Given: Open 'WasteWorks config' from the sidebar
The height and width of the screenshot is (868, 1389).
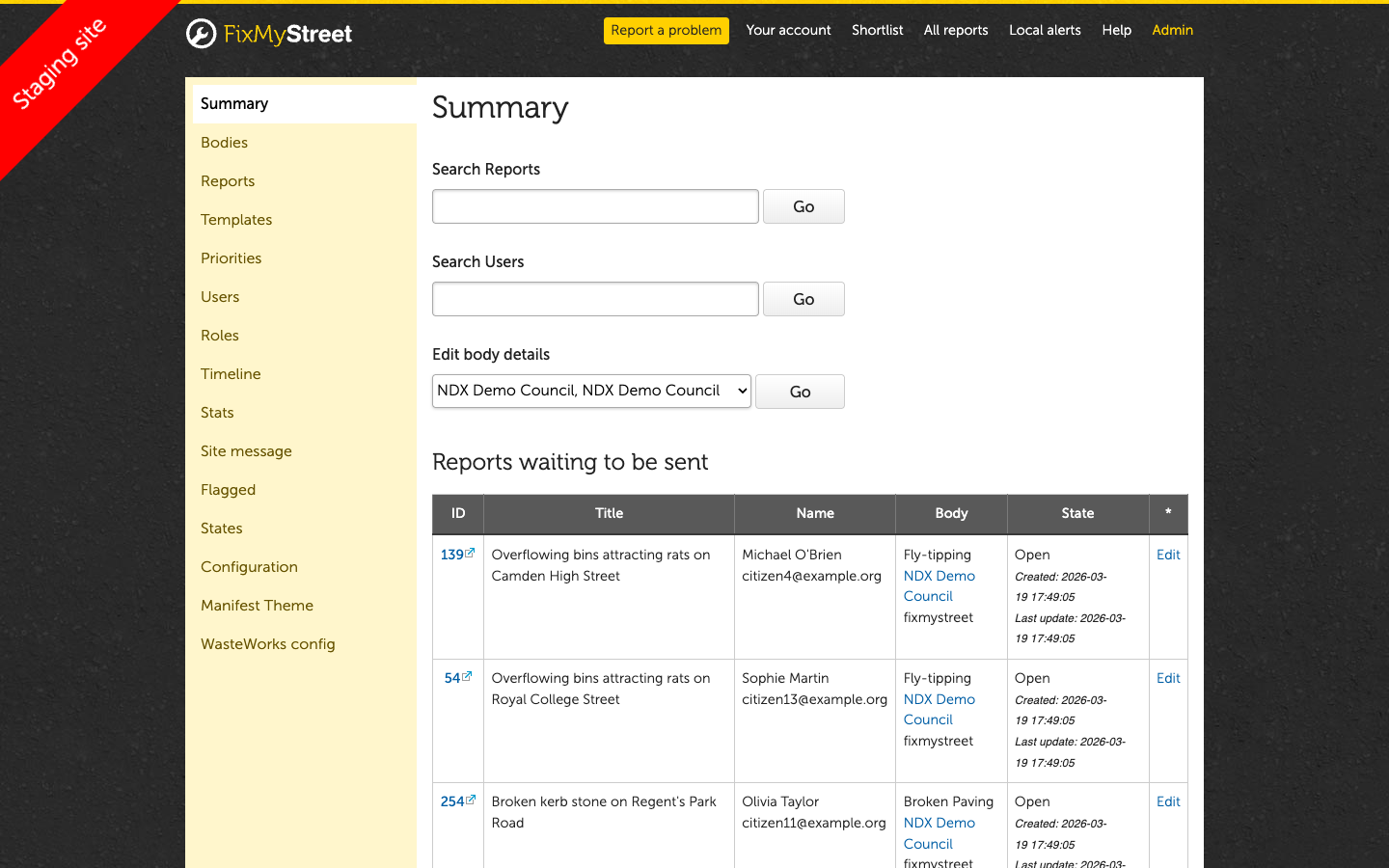Looking at the screenshot, I should (x=267, y=643).
